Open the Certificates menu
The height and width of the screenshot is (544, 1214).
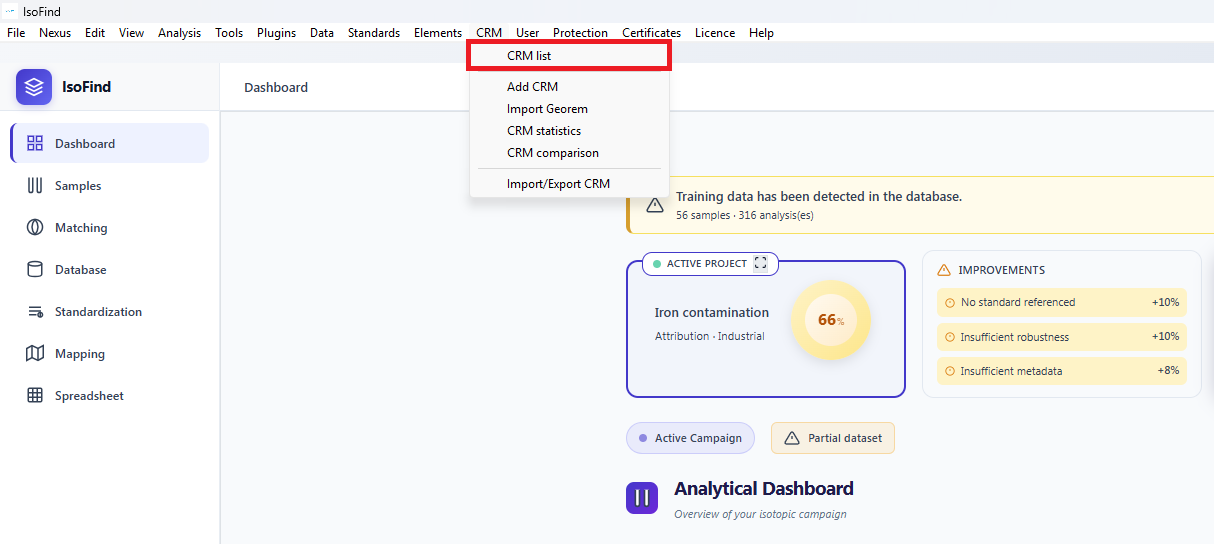point(651,33)
